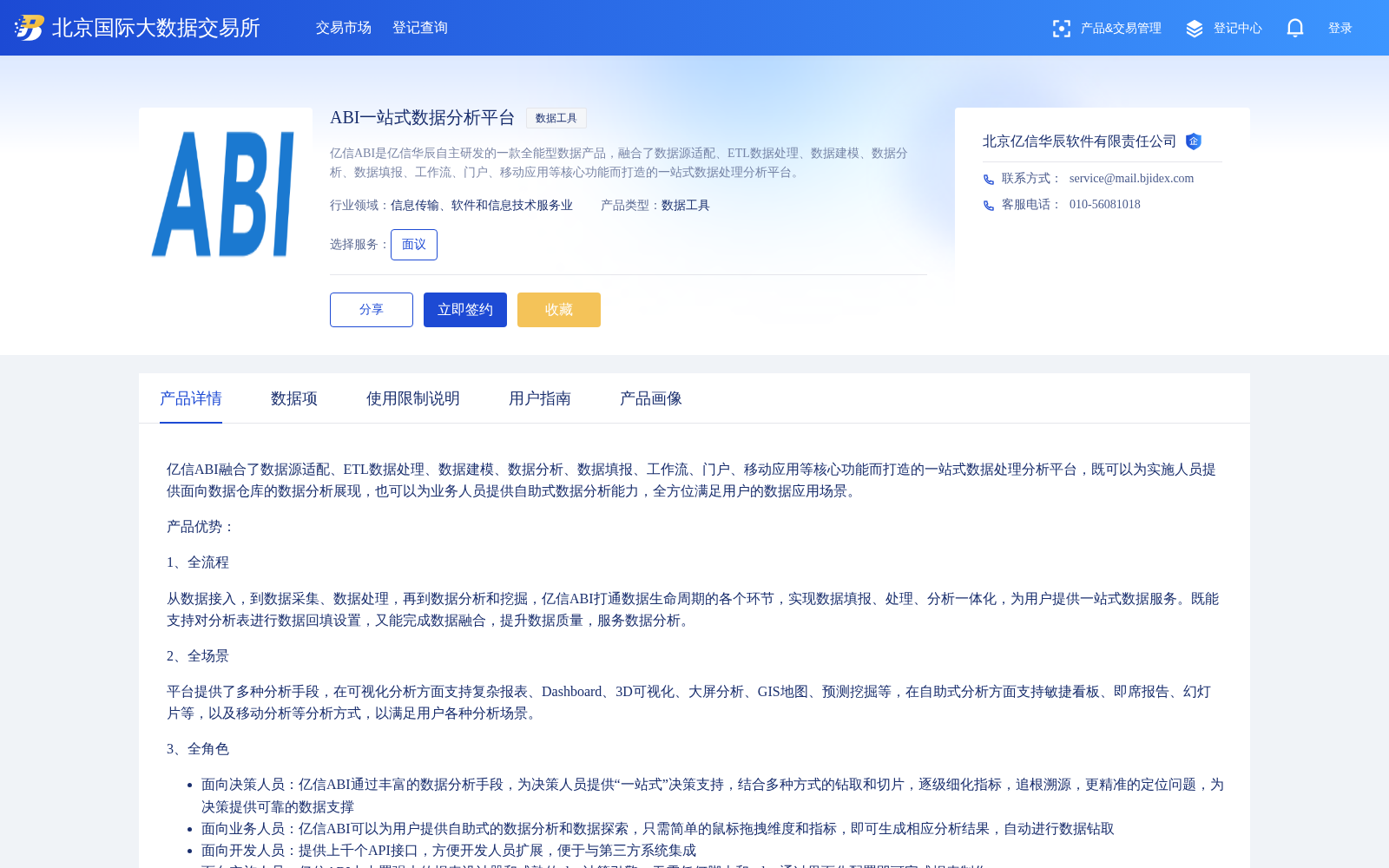Image resolution: width=1389 pixels, height=868 pixels.
Task: Switch to the 用户指南 tab
Action: pos(540,398)
